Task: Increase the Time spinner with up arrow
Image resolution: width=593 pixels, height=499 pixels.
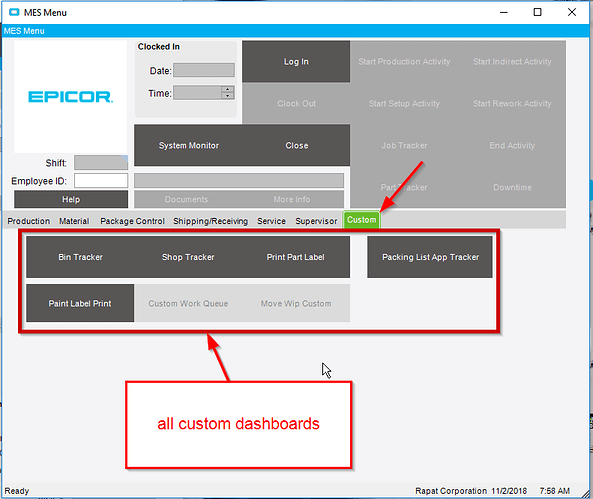Action: [227, 89]
